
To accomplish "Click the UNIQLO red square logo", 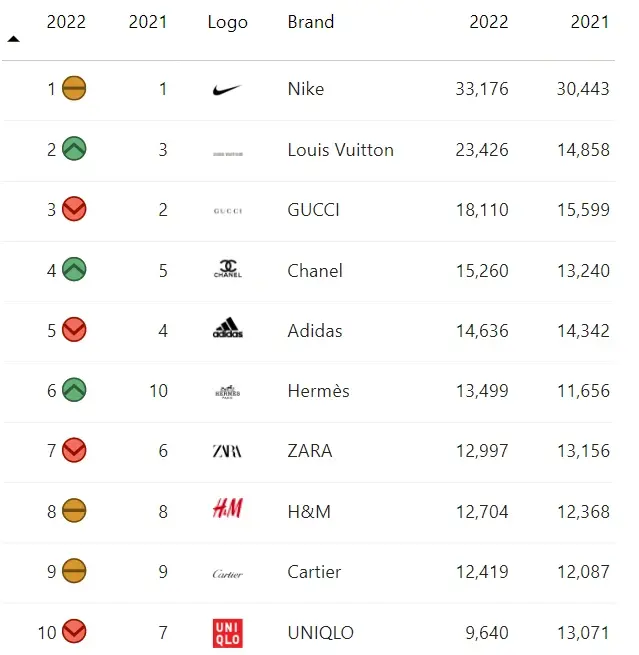I will [x=228, y=633].
